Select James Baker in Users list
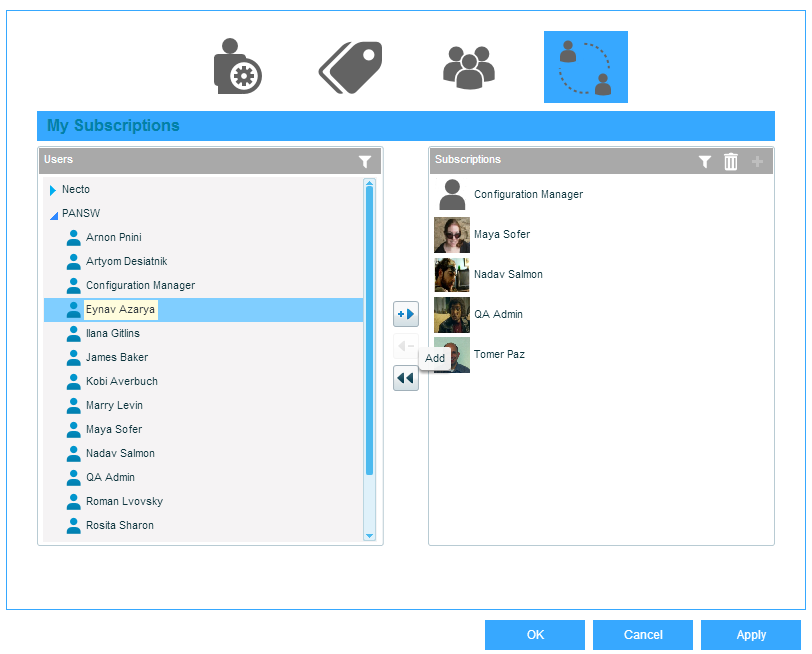Image resolution: width=812 pixels, height=654 pixels. (116, 357)
